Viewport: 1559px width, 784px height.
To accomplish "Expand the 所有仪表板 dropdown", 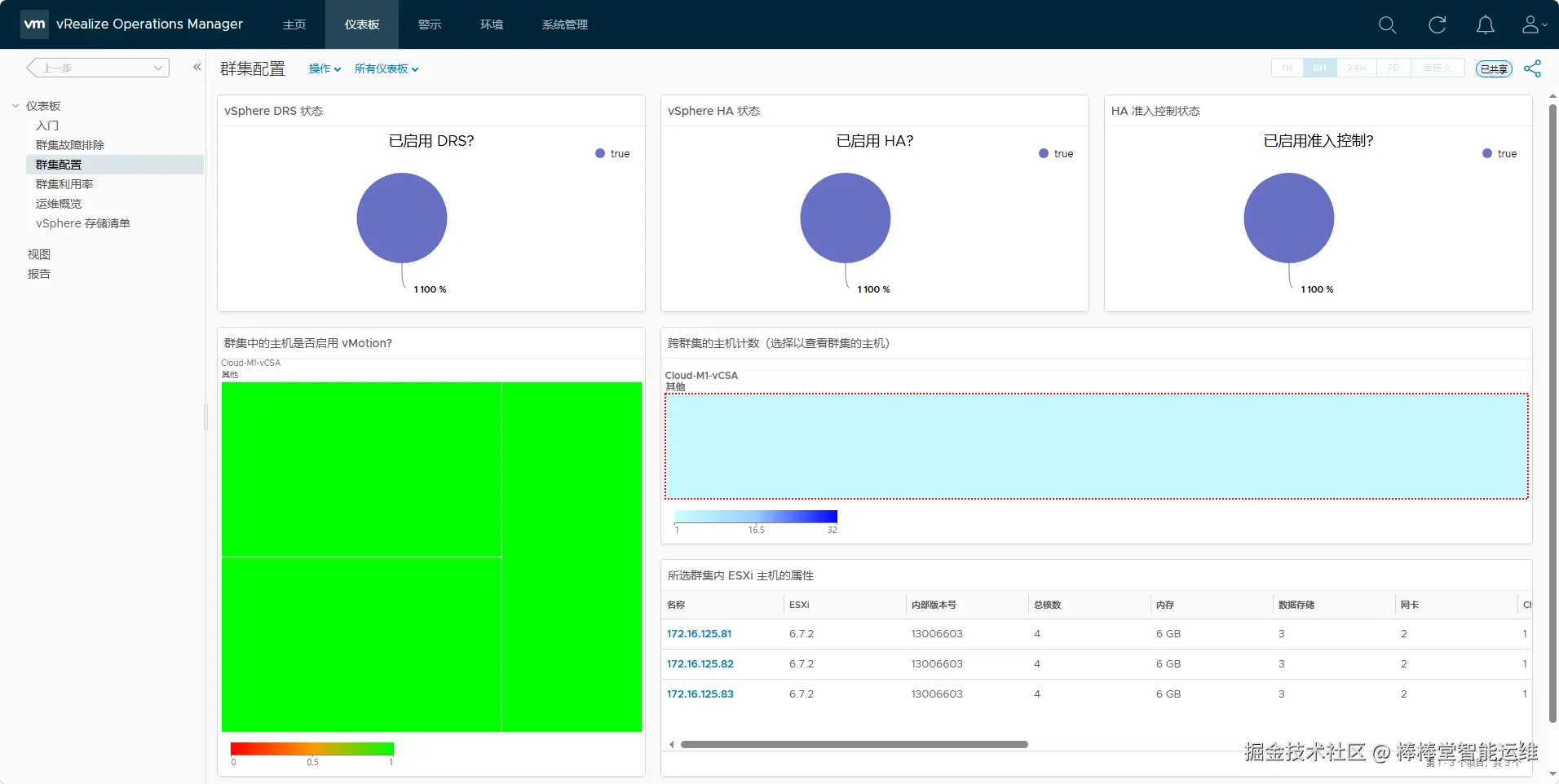I will (x=386, y=69).
